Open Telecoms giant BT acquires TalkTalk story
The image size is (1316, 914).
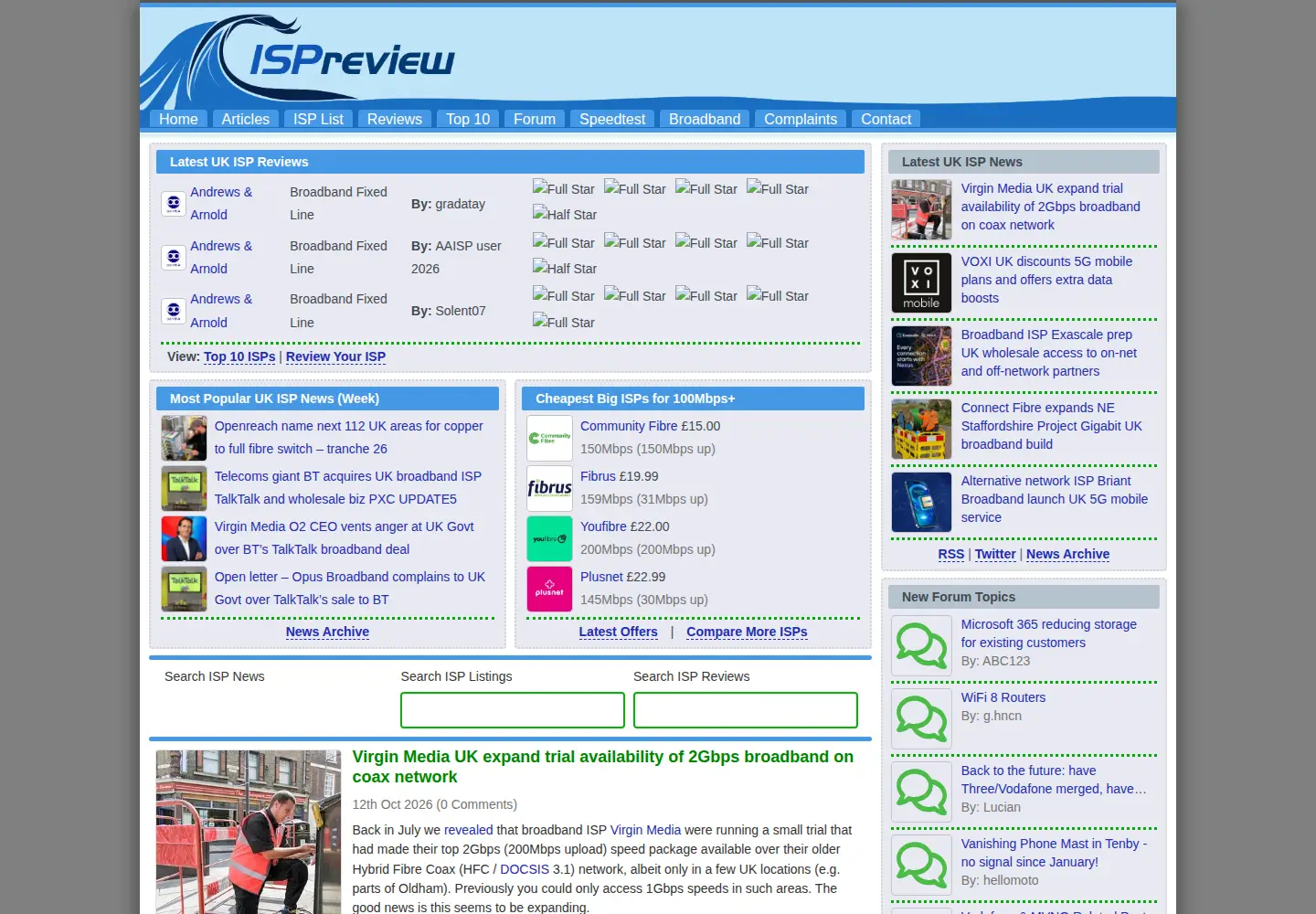pyautogui.click(x=348, y=488)
